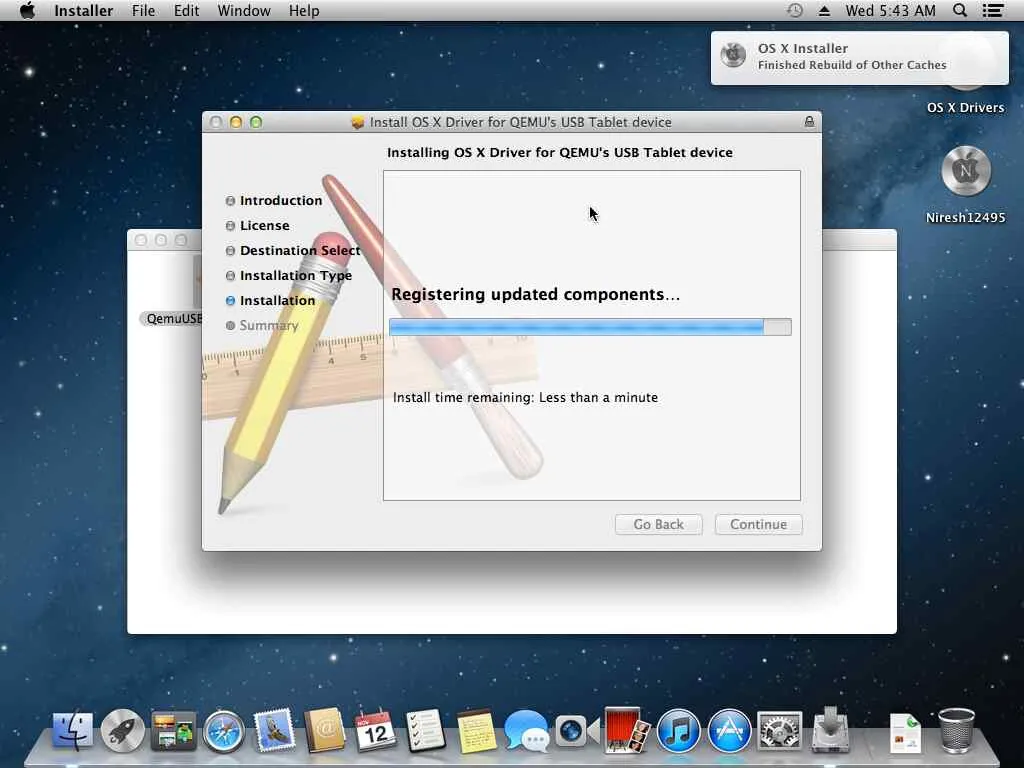Click the lock icon in installer title bar

[x=809, y=121]
